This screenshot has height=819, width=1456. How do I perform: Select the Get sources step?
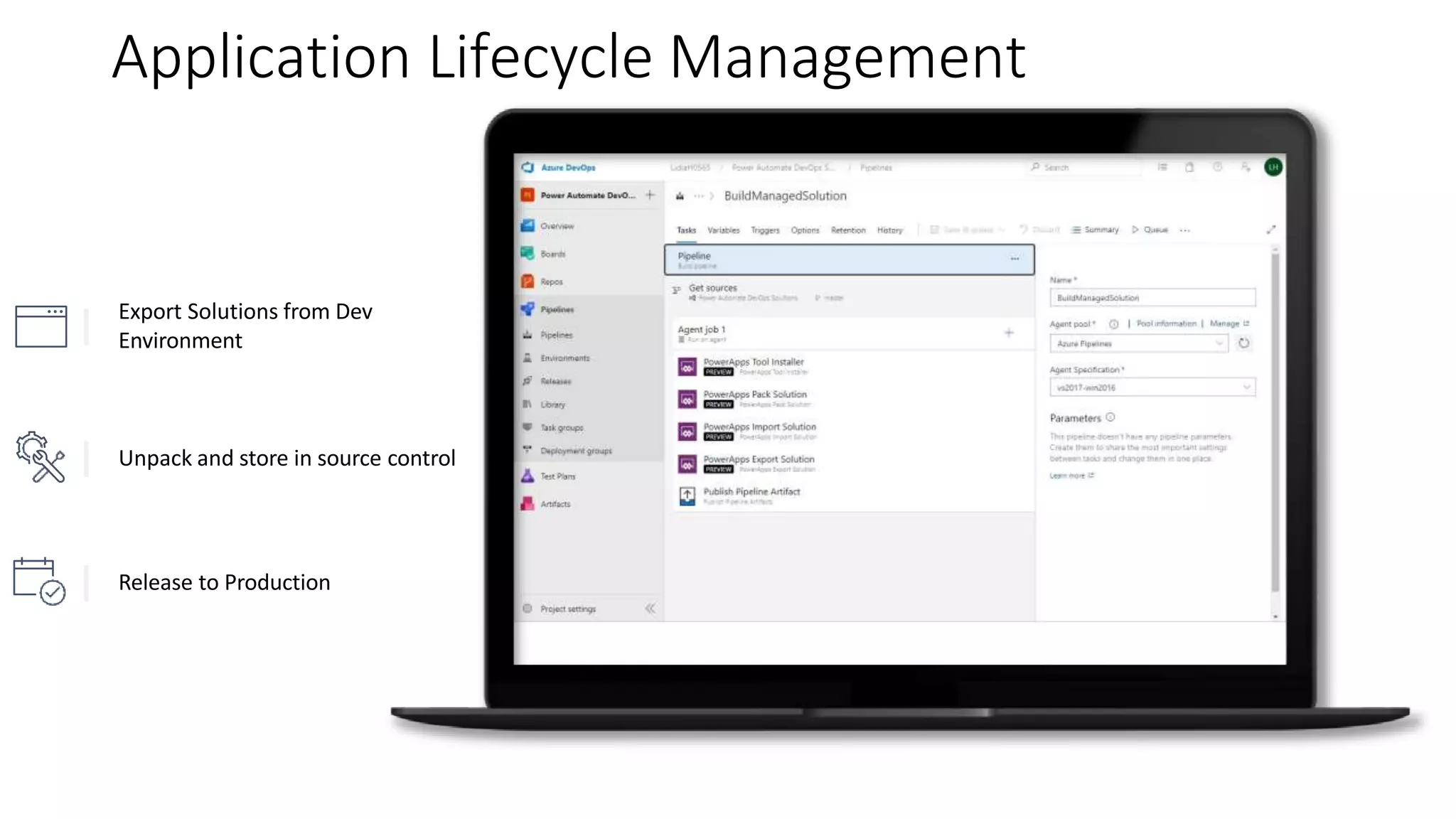point(849,292)
